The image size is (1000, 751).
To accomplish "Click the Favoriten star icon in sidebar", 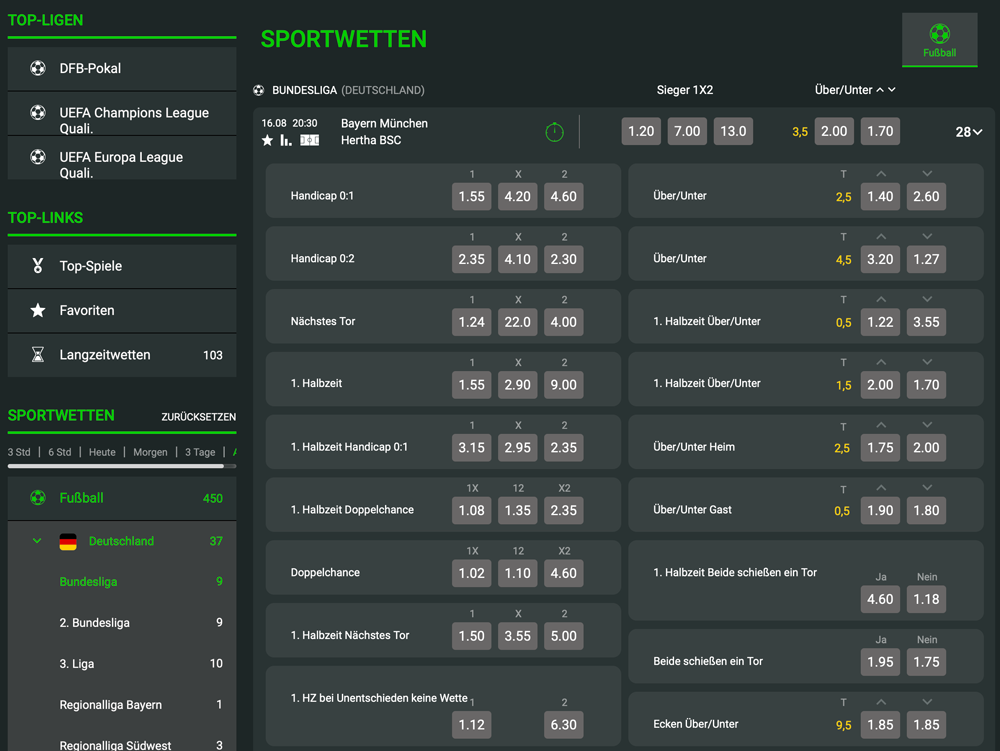I will [38, 310].
